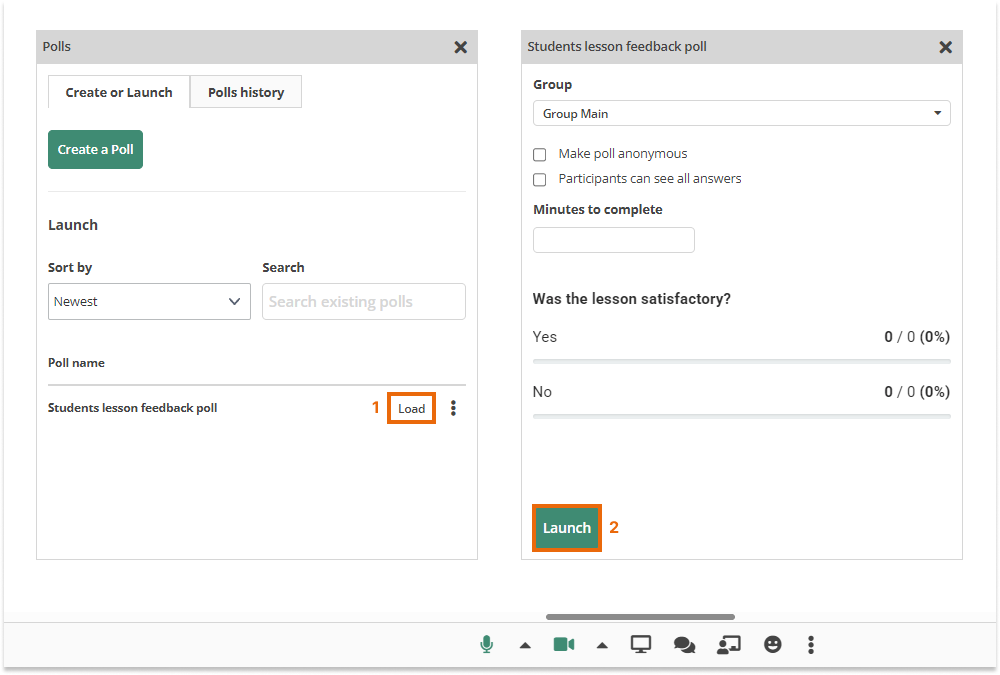Toggle the green camera icon
The width and height of the screenshot is (1000, 675).
[x=564, y=644]
